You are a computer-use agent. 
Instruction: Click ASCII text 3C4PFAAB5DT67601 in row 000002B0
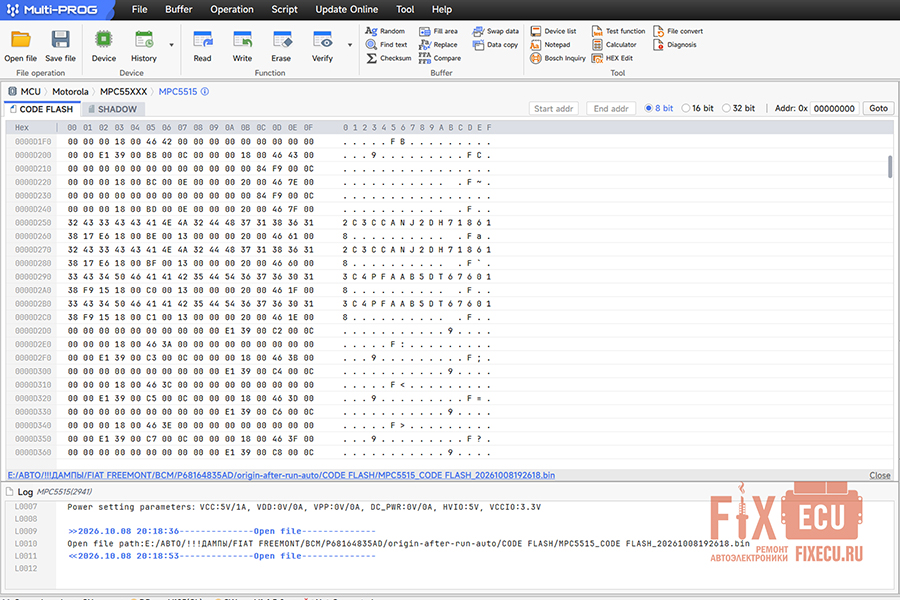click(417, 304)
